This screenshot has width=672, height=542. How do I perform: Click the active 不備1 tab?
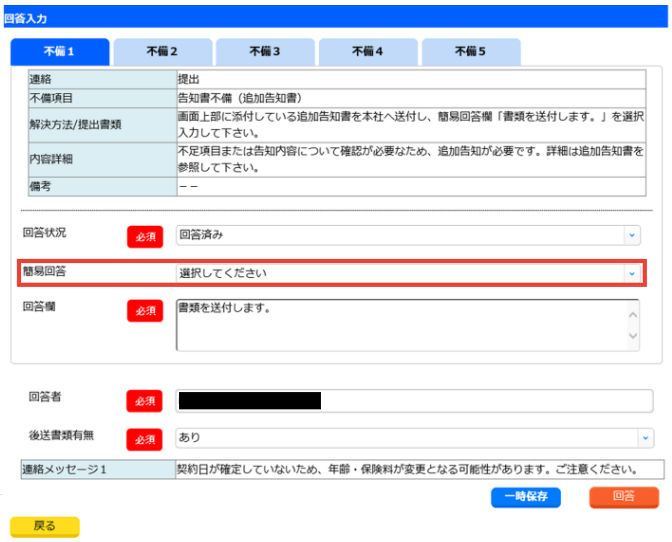point(59,51)
